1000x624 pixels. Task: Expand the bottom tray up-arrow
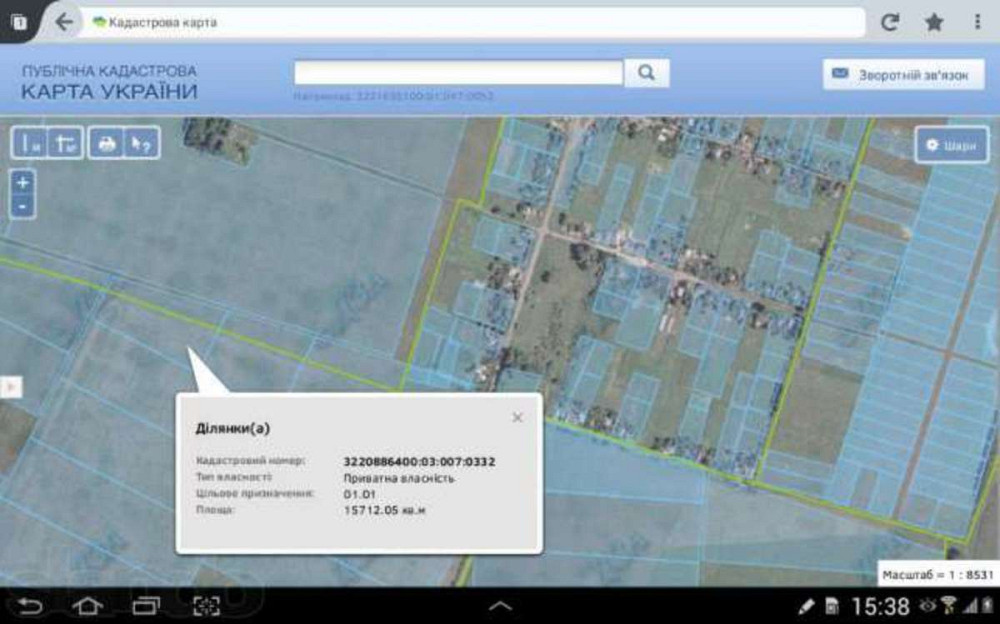click(x=500, y=606)
